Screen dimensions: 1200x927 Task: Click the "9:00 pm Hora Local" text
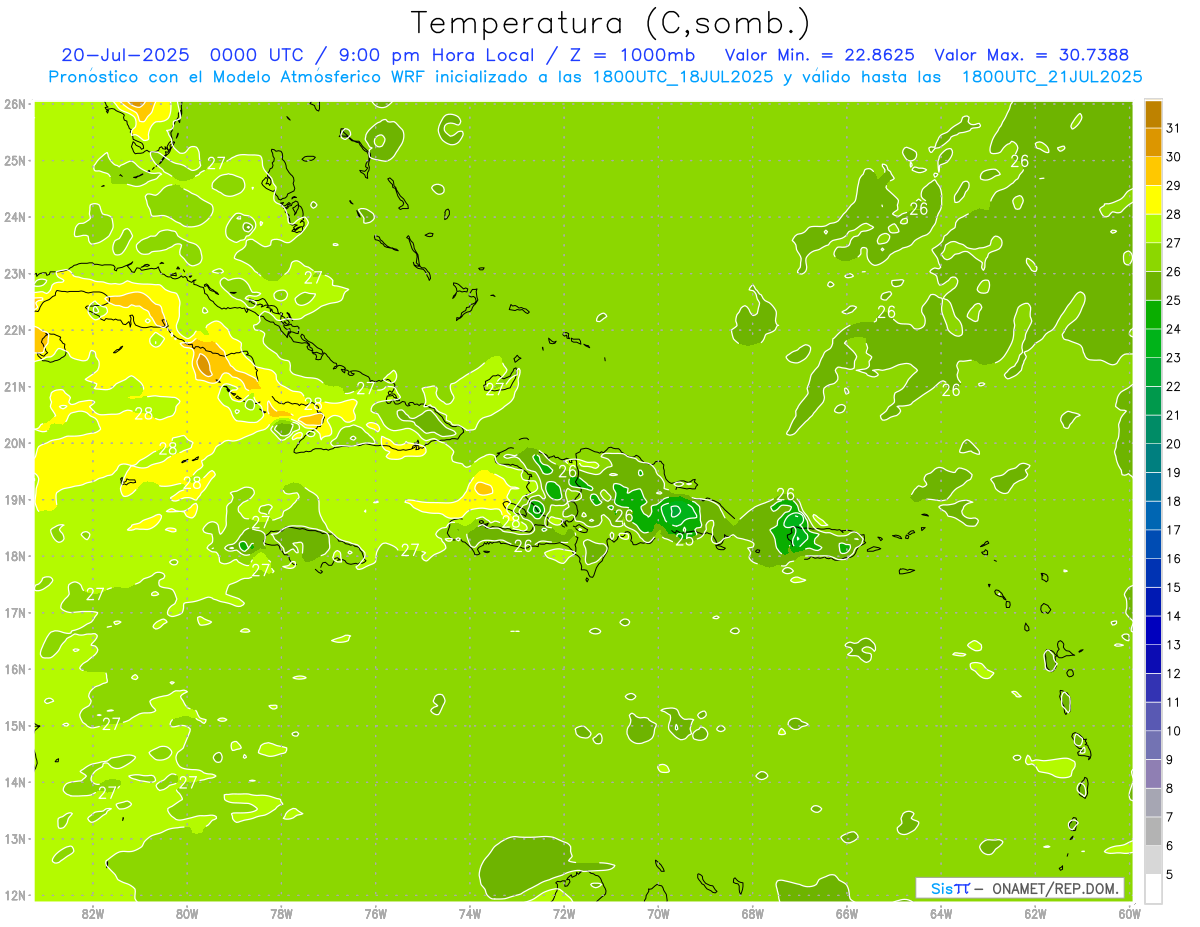click(x=437, y=55)
